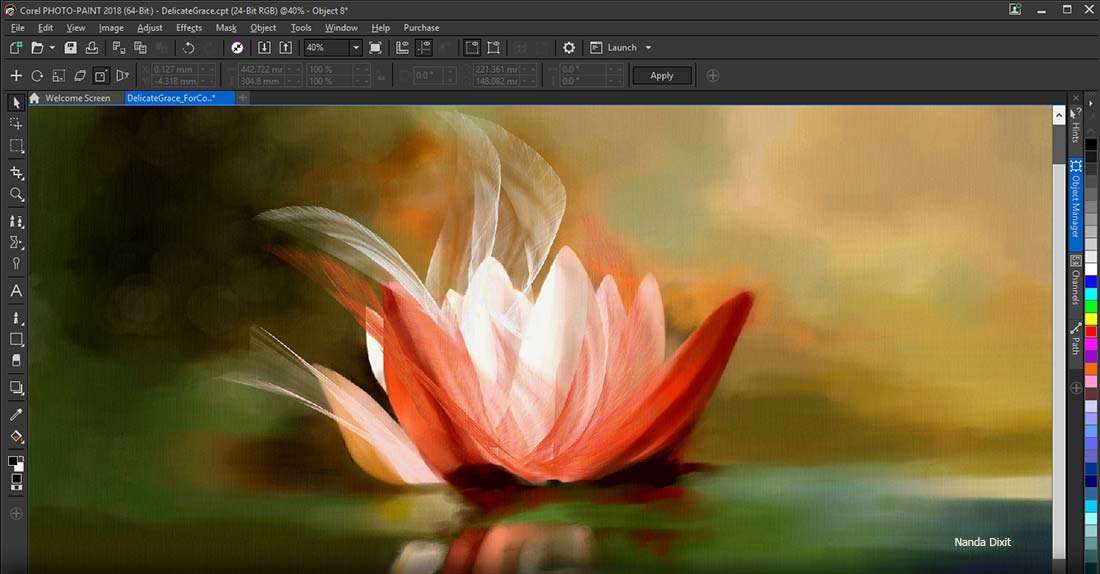This screenshot has height=574, width=1100.
Task: Select the Eraser tool
Action: click(16, 360)
